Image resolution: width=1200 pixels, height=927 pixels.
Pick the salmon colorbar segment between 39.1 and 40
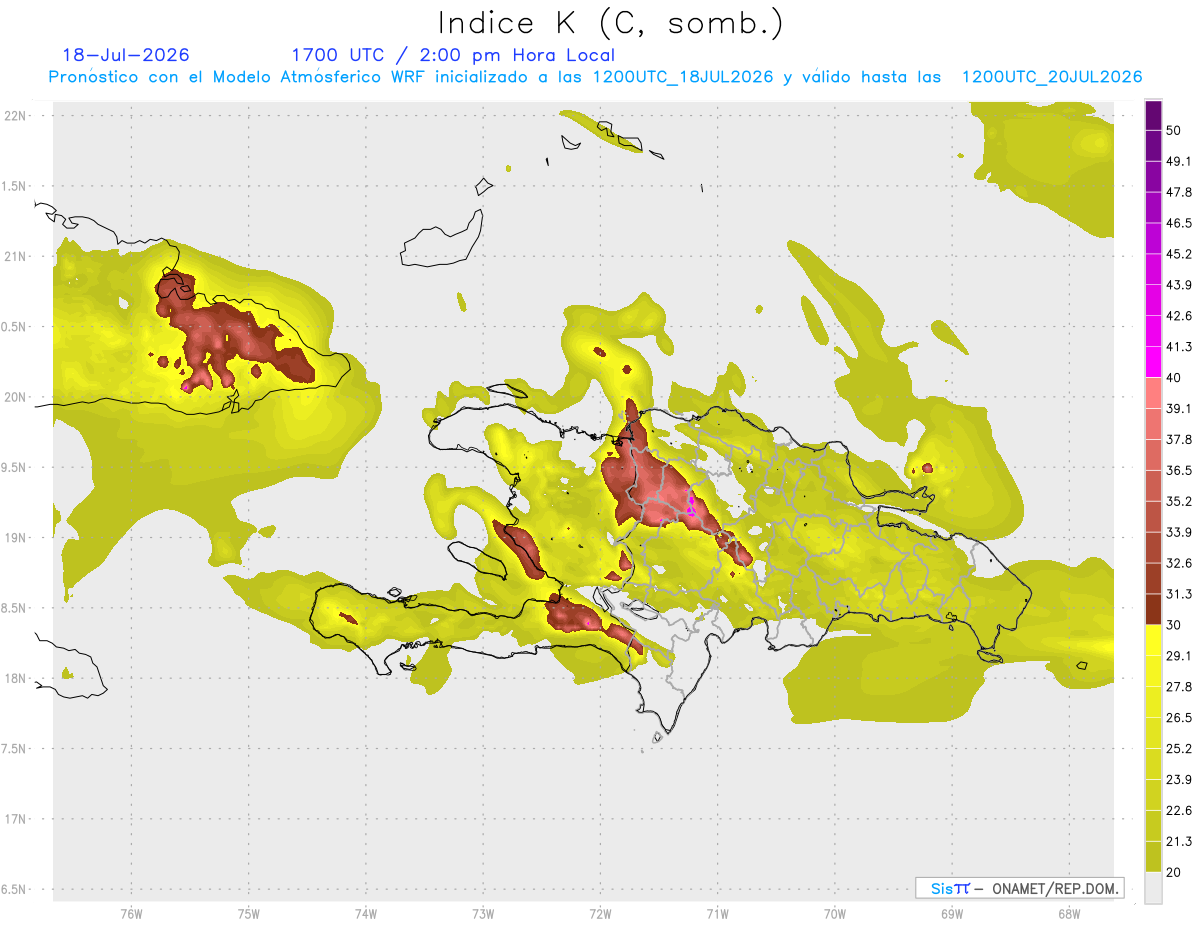(x=1153, y=393)
